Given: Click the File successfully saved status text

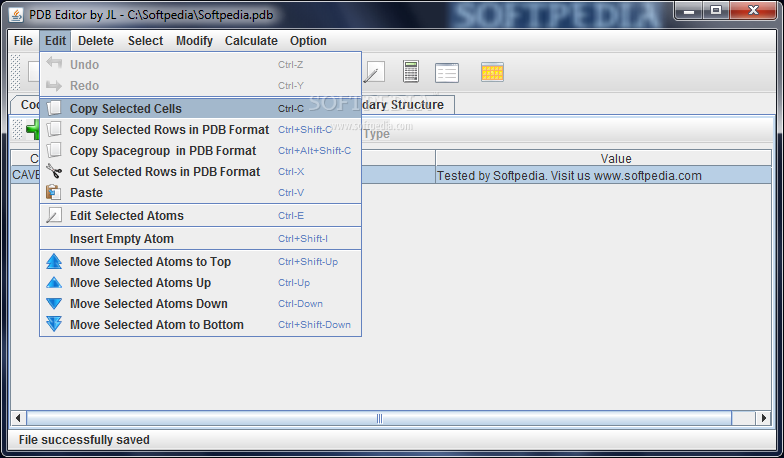Looking at the screenshot, I should click(84, 440).
